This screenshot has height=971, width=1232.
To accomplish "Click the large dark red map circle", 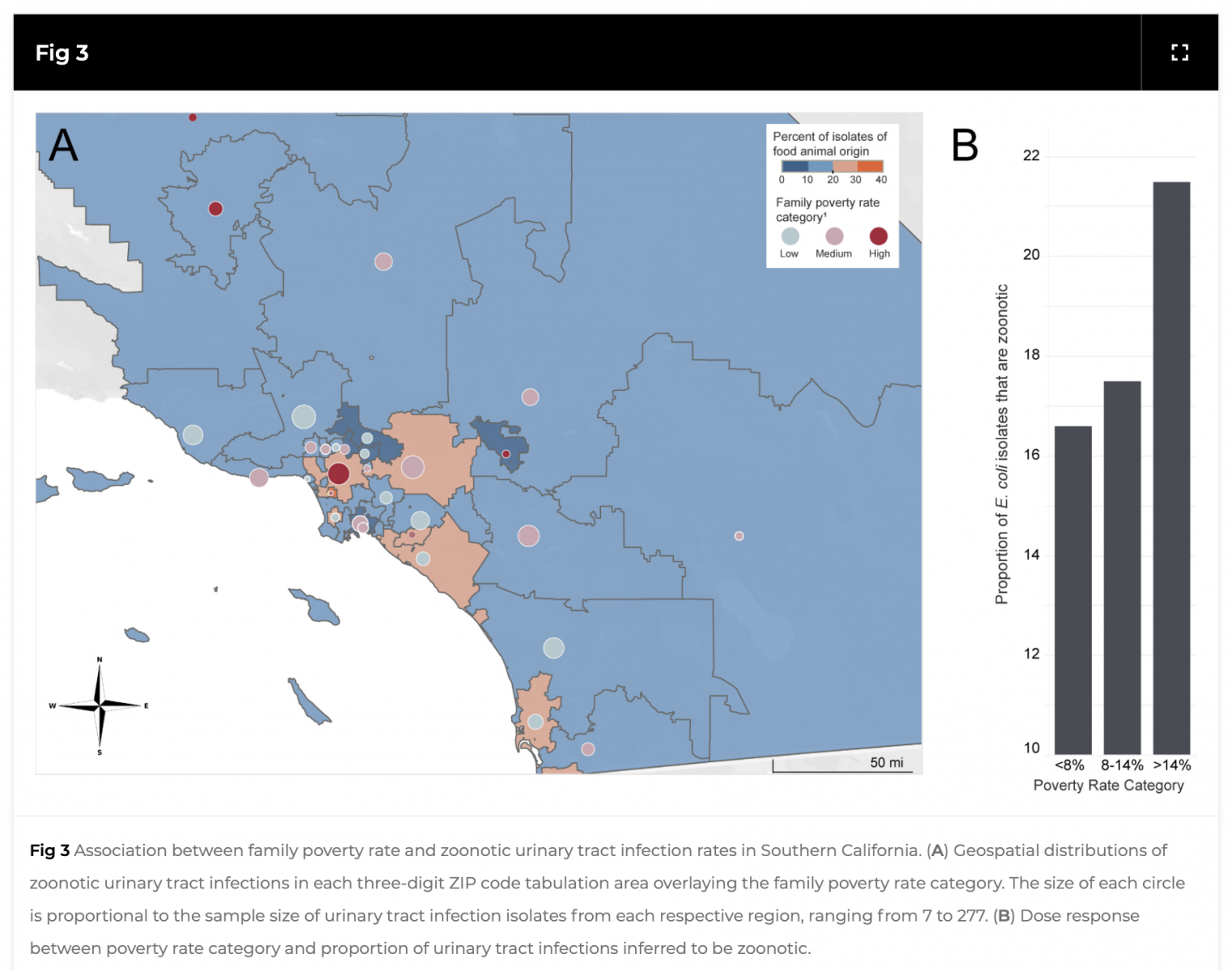I will (339, 473).
